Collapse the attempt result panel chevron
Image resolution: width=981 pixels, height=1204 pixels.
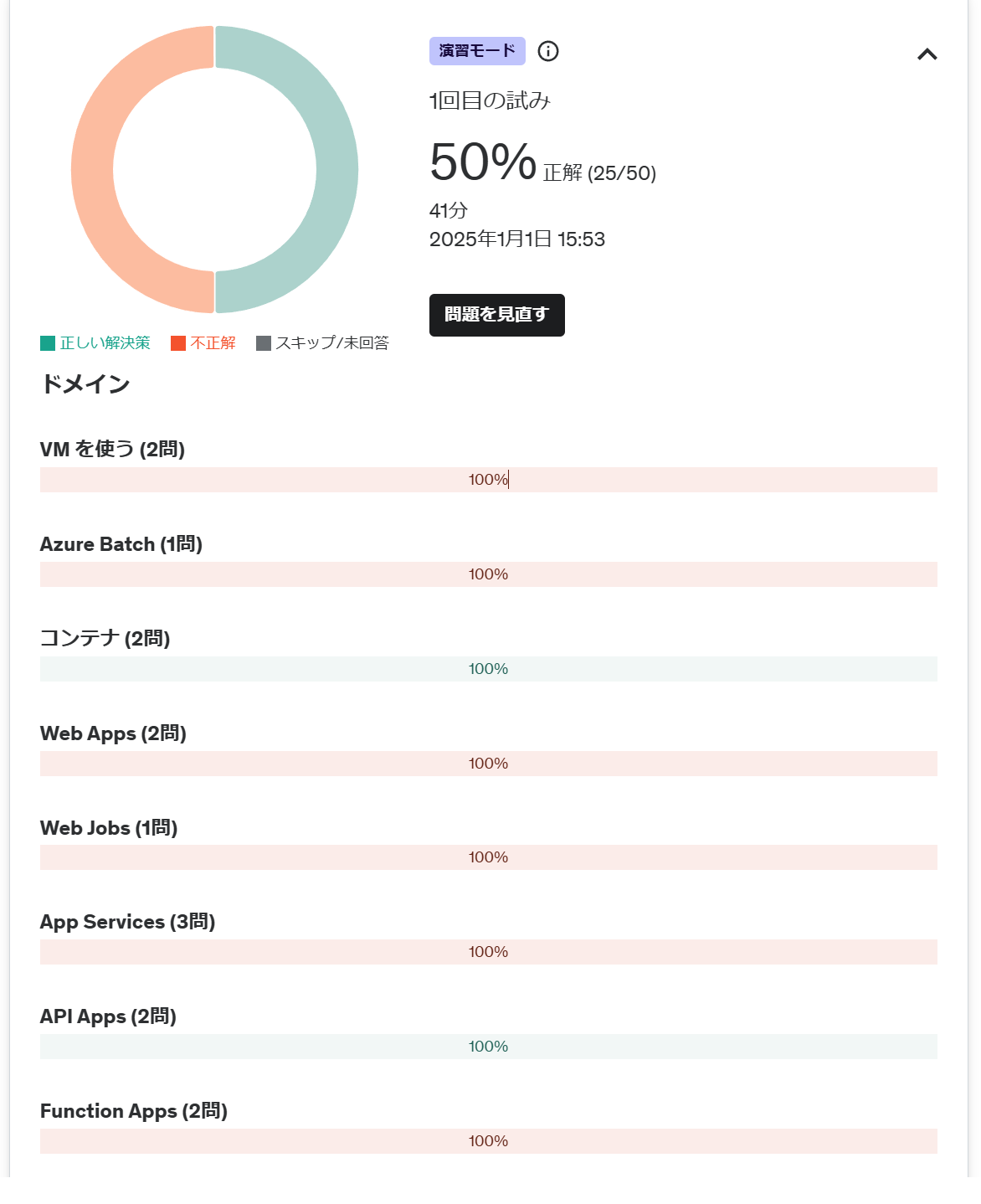pos(927,54)
